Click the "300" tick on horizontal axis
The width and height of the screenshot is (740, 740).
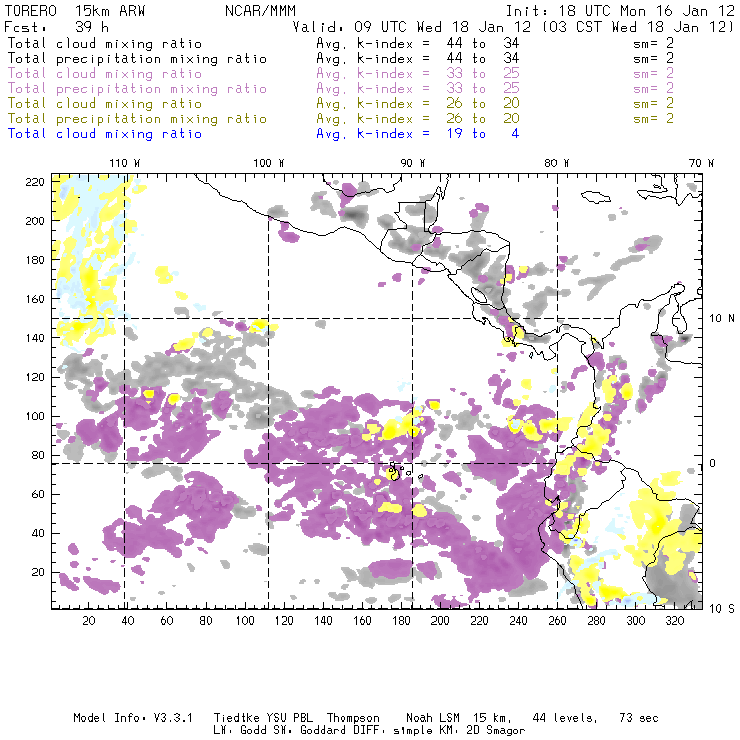point(635,621)
